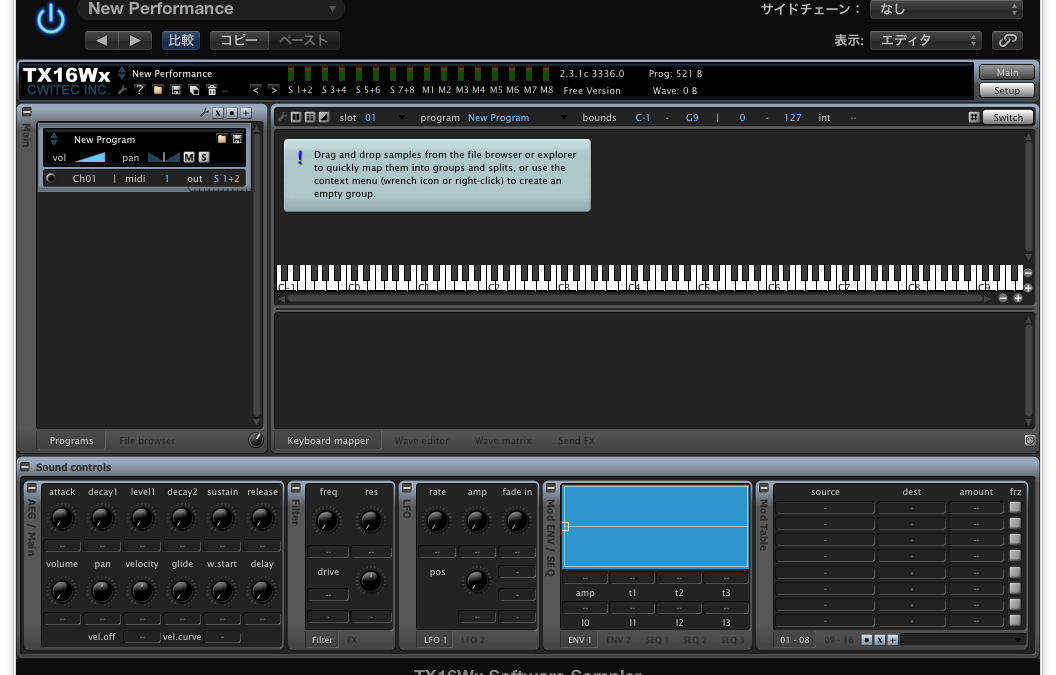Open the サイドチェーン dropdown

click(945, 9)
